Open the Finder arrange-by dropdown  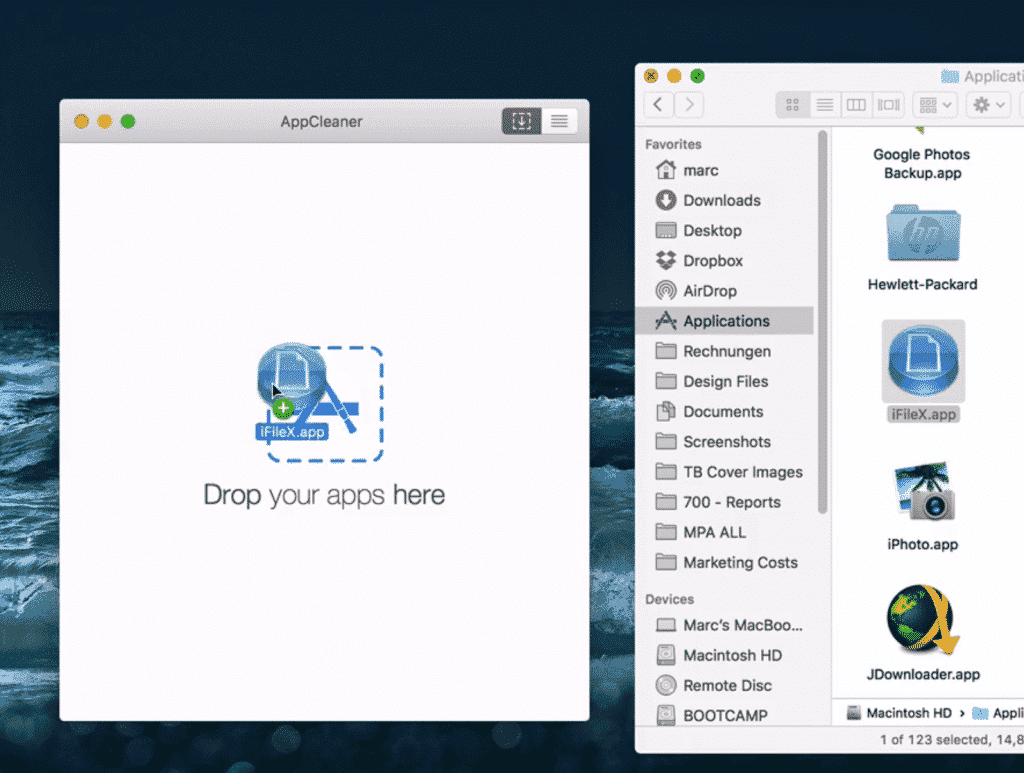coord(935,104)
